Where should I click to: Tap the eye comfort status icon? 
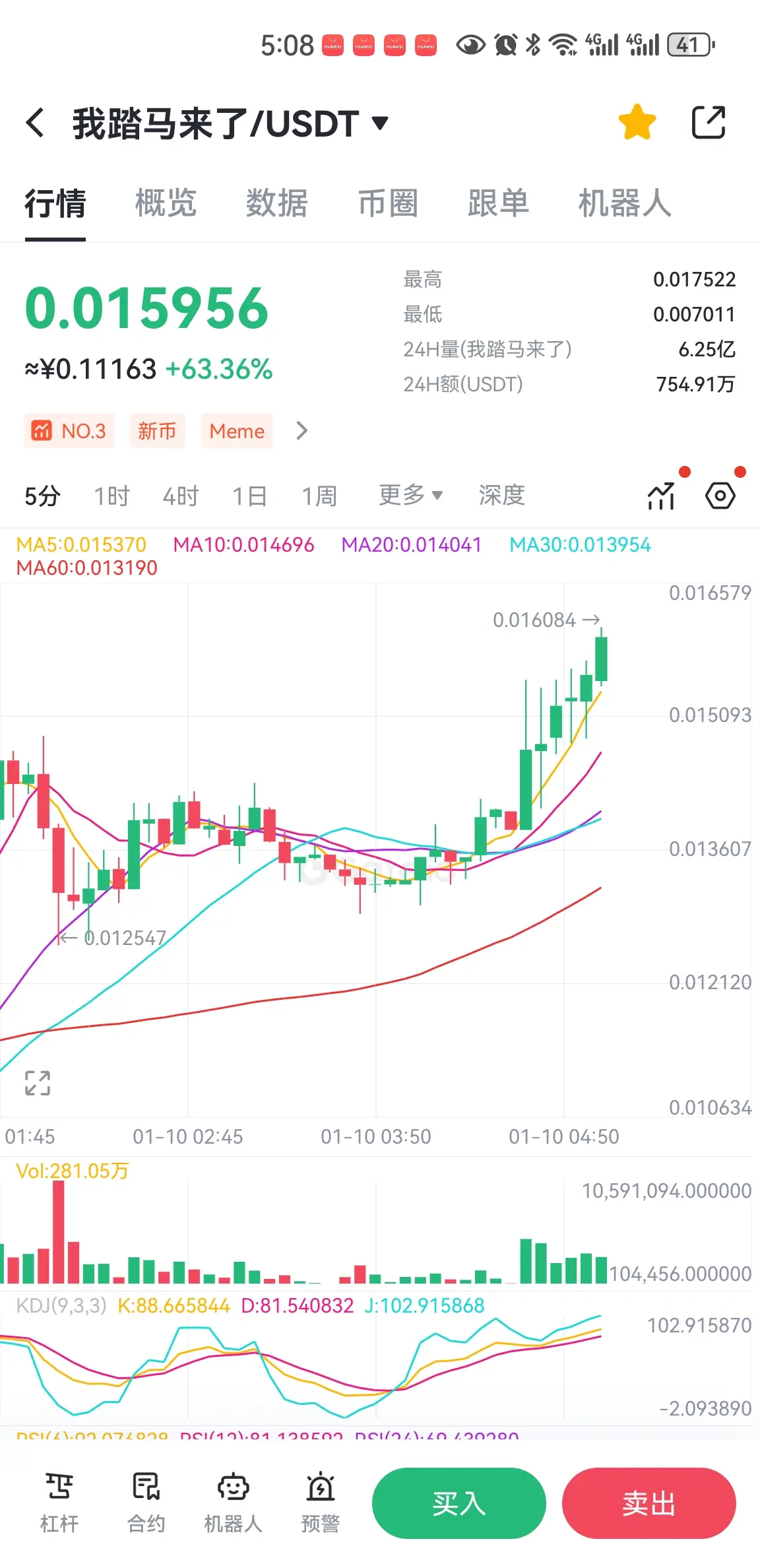tap(471, 45)
